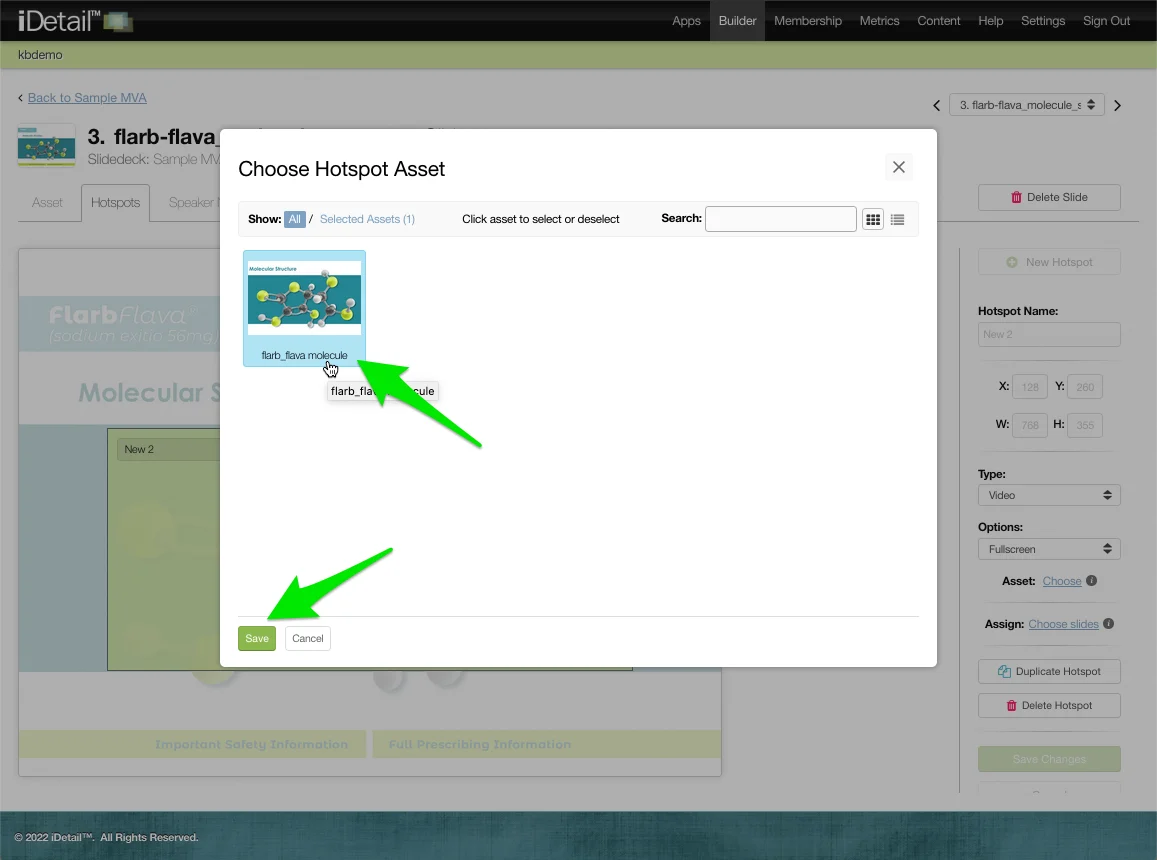Viewport: 1157px width, 860px height.
Task: Open the Membership menu
Action: (808, 21)
